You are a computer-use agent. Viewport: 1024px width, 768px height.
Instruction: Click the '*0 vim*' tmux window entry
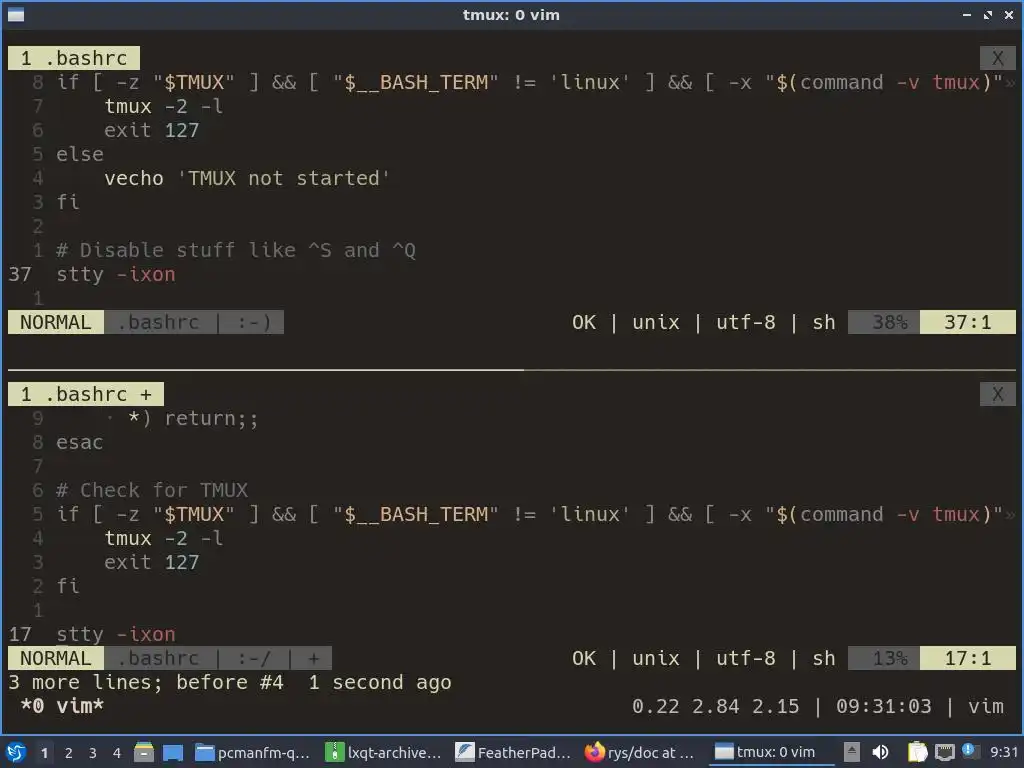62,706
